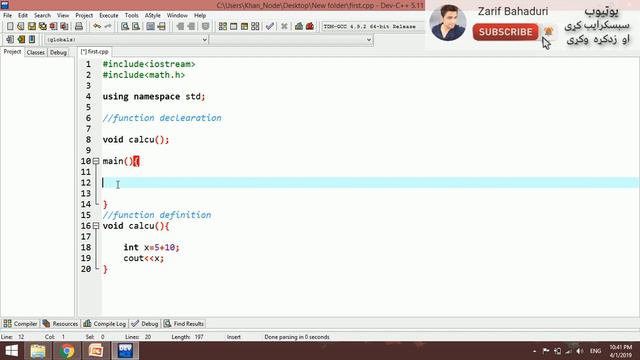Open the Resources bottom panel tab
The width and height of the screenshot is (640, 360).
(60, 324)
